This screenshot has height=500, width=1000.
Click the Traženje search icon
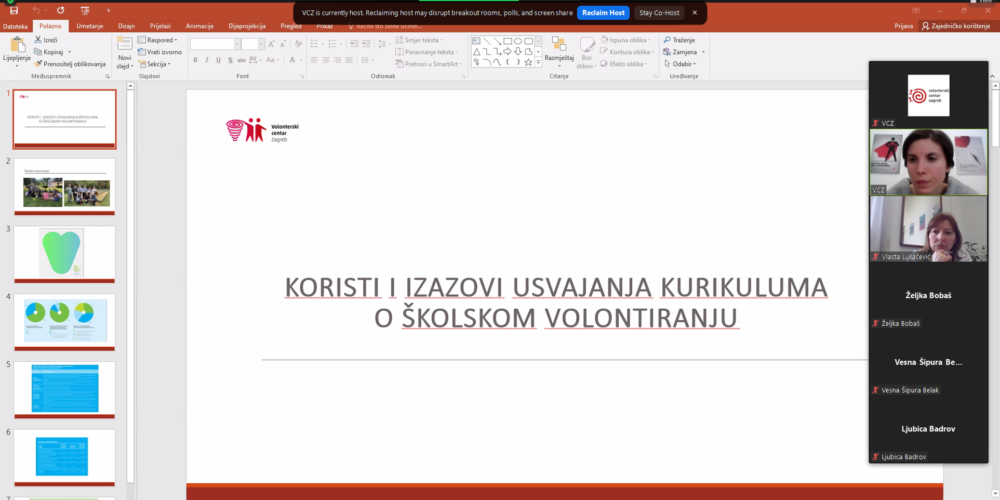[667, 40]
